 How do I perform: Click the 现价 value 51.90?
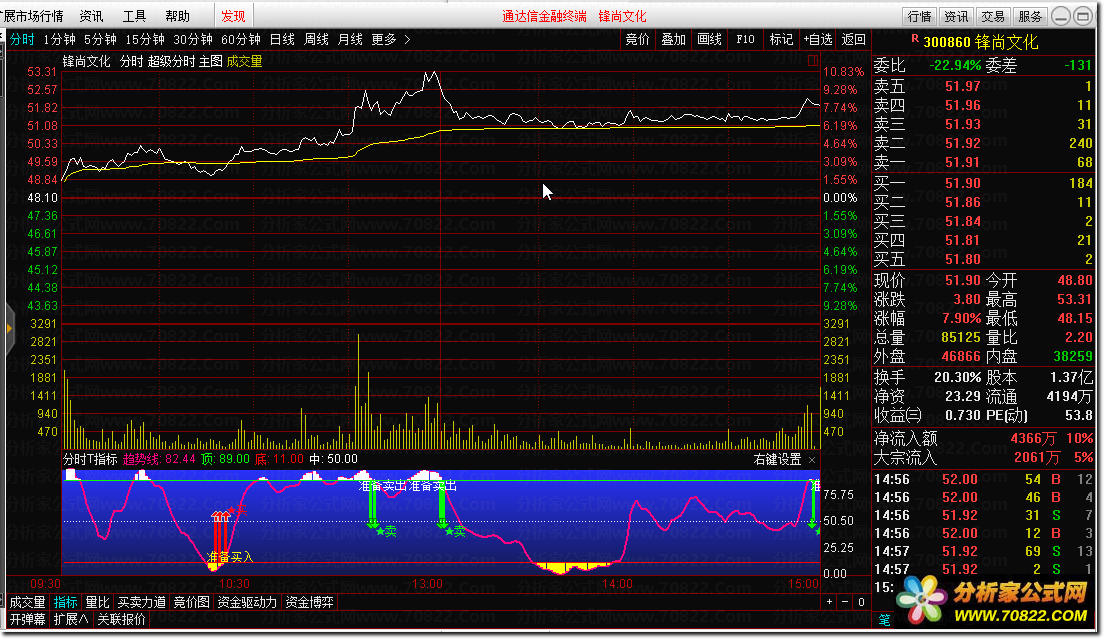point(962,280)
